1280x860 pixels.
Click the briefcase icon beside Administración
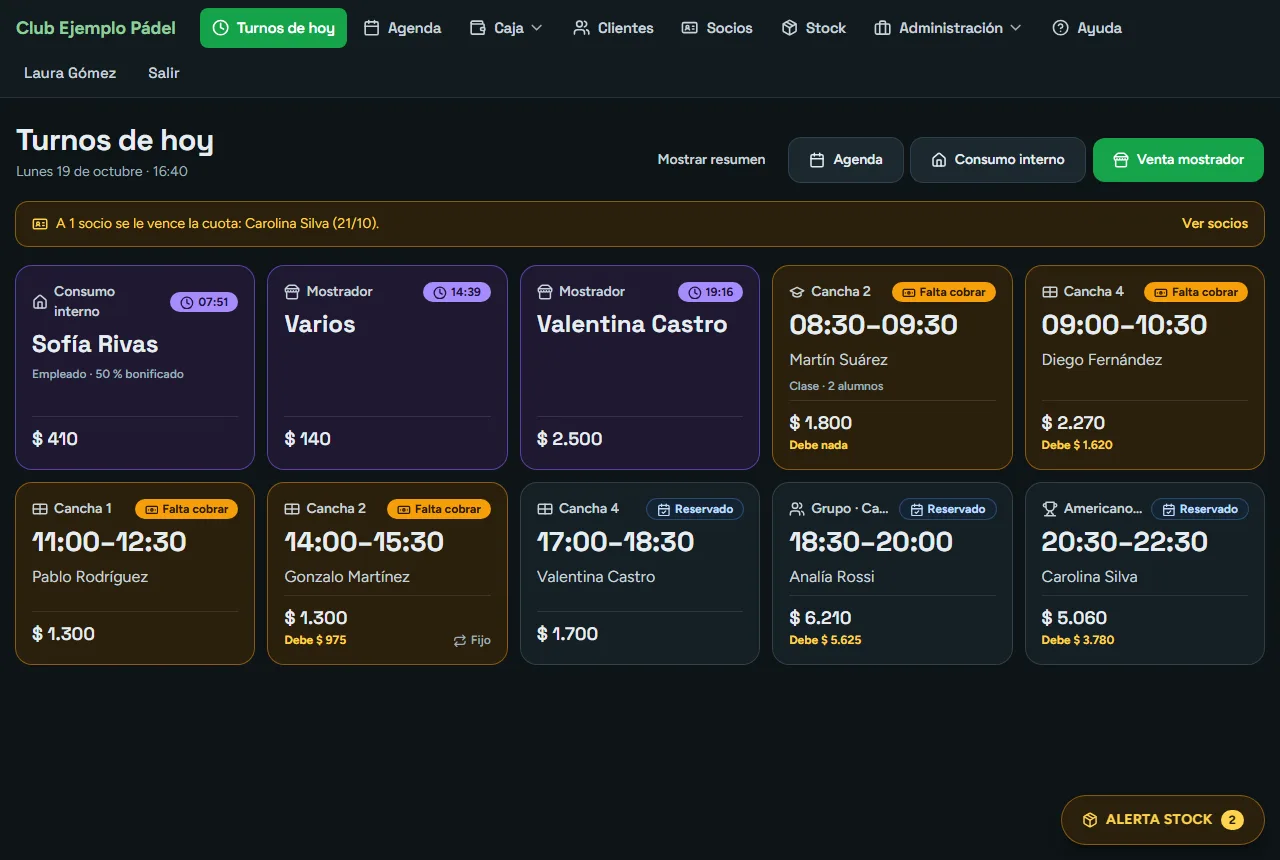click(x=883, y=28)
